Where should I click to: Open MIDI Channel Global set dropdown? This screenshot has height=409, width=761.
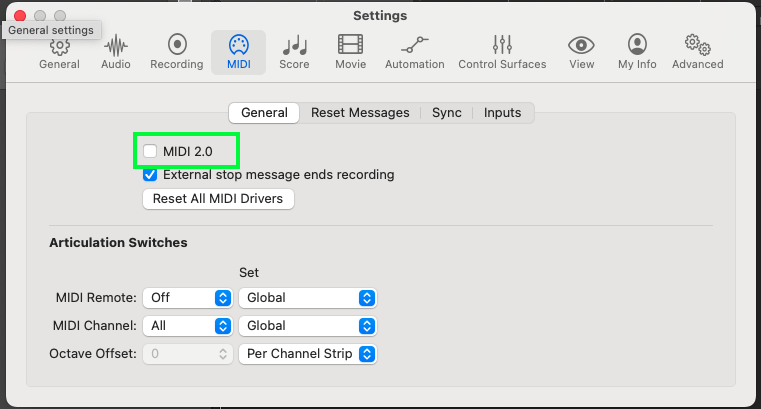[308, 326]
